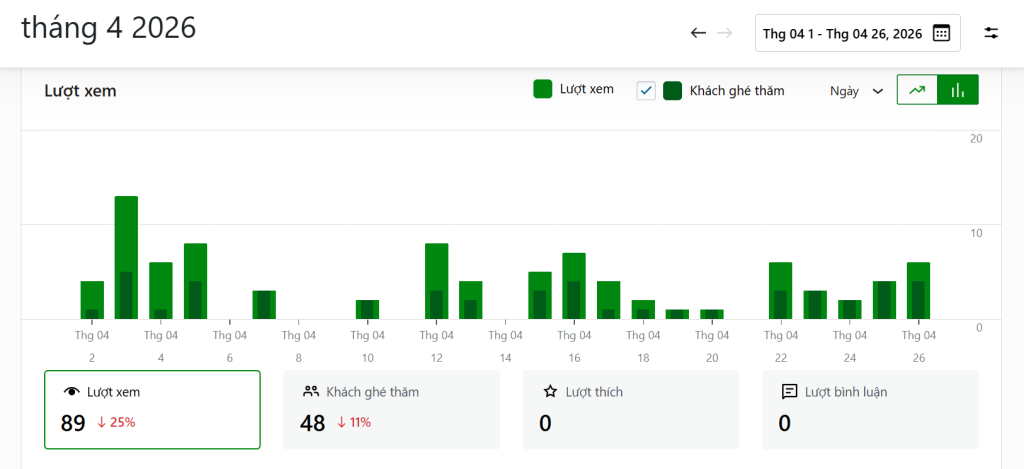1024x469 pixels.
Task: Select the Lượt bình luận stats tab
Action: pos(869,409)
